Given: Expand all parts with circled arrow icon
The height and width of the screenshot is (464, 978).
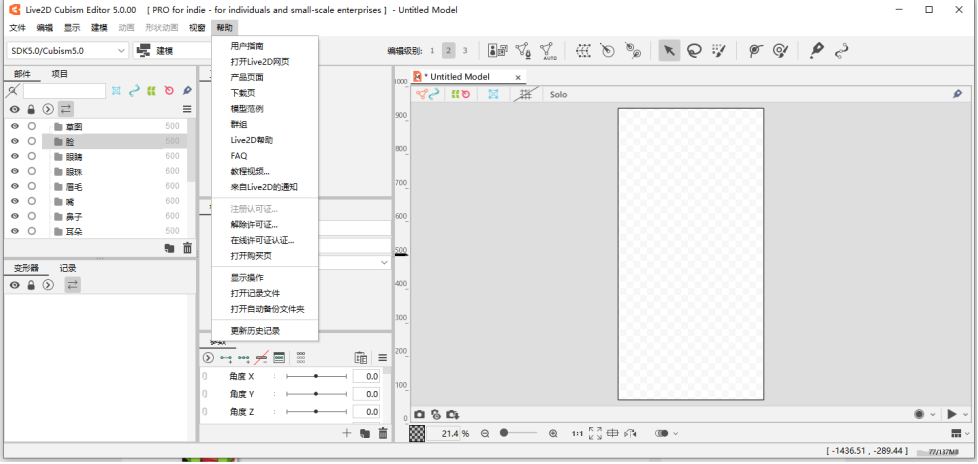Looking at the screenshot, I should (x=48, y=109).
